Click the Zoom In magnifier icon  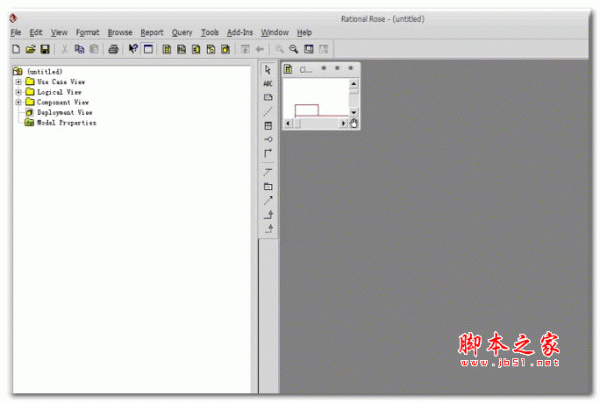tap(279, 49)
